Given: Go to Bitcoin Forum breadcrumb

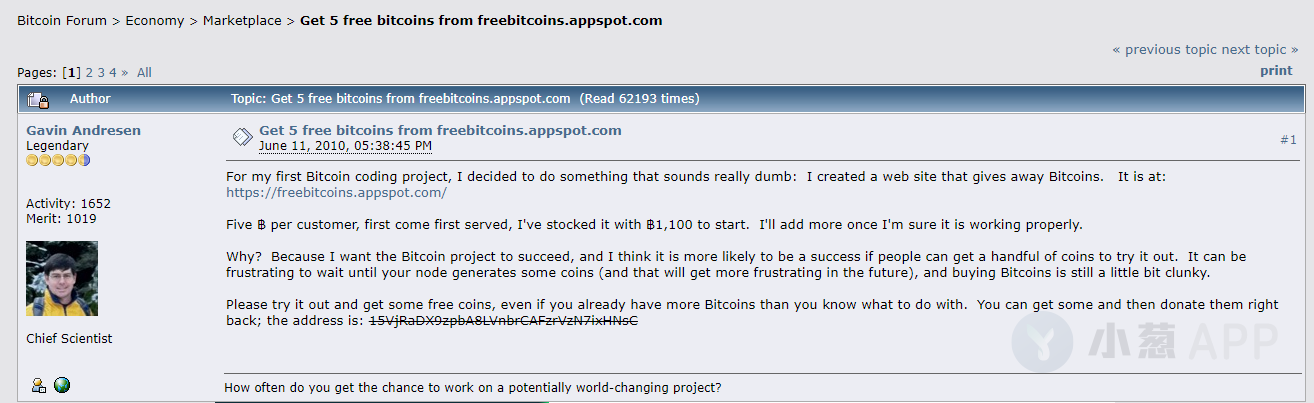Looking at the screenshot, I should (x=62, y=20).
